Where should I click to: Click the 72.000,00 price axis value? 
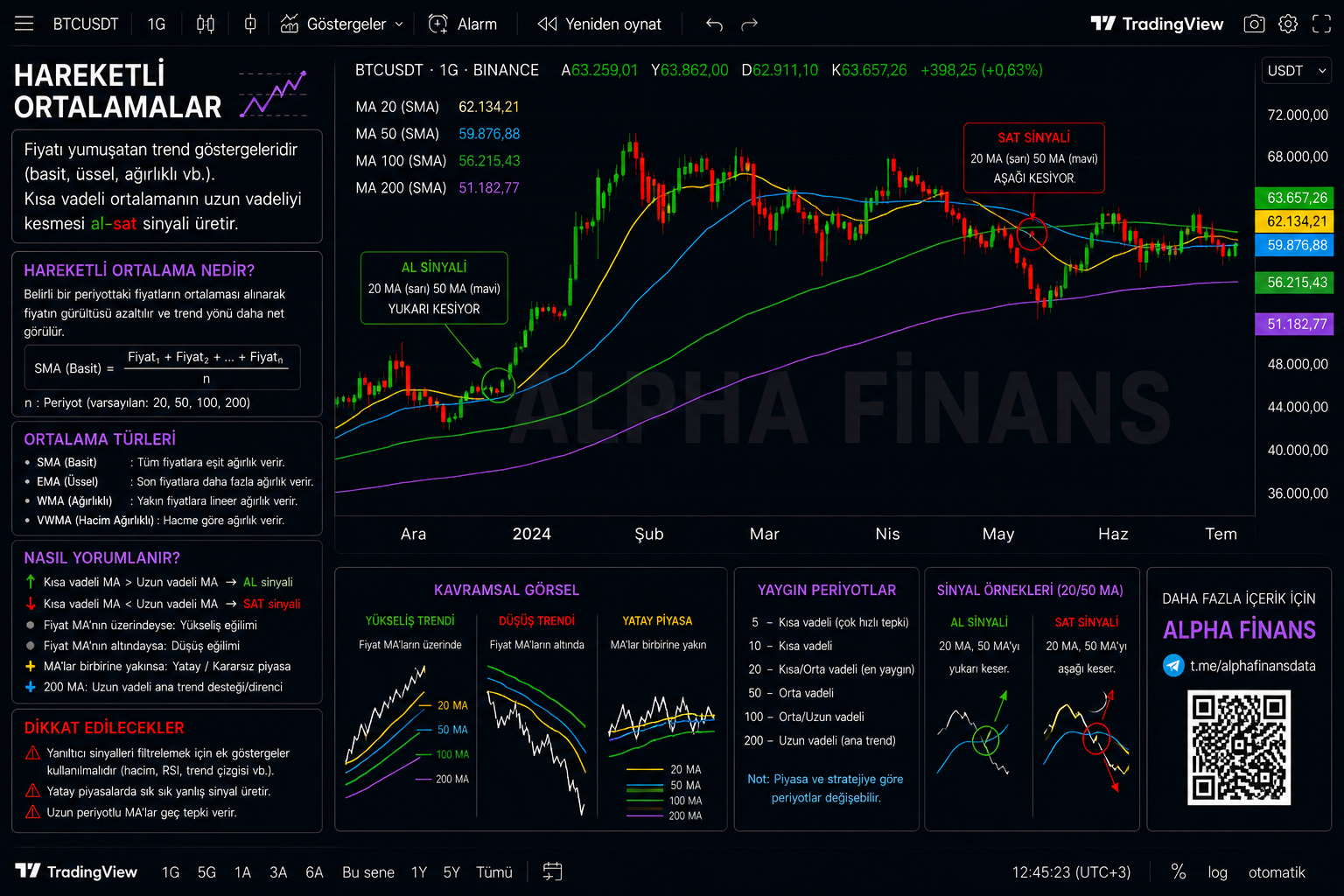[x=1298, y=115]
